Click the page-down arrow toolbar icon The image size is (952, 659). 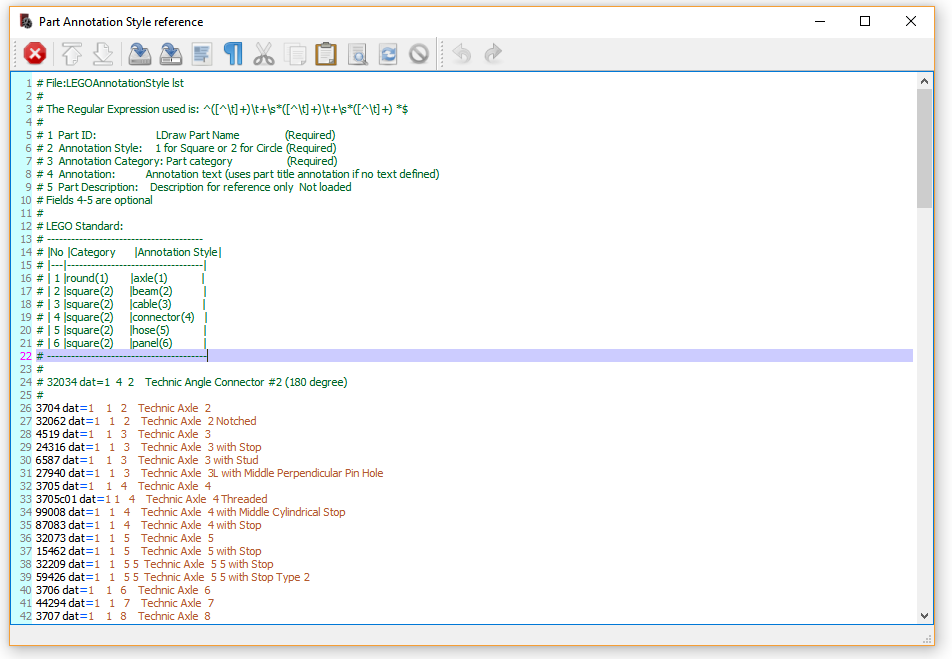[104, 53]
